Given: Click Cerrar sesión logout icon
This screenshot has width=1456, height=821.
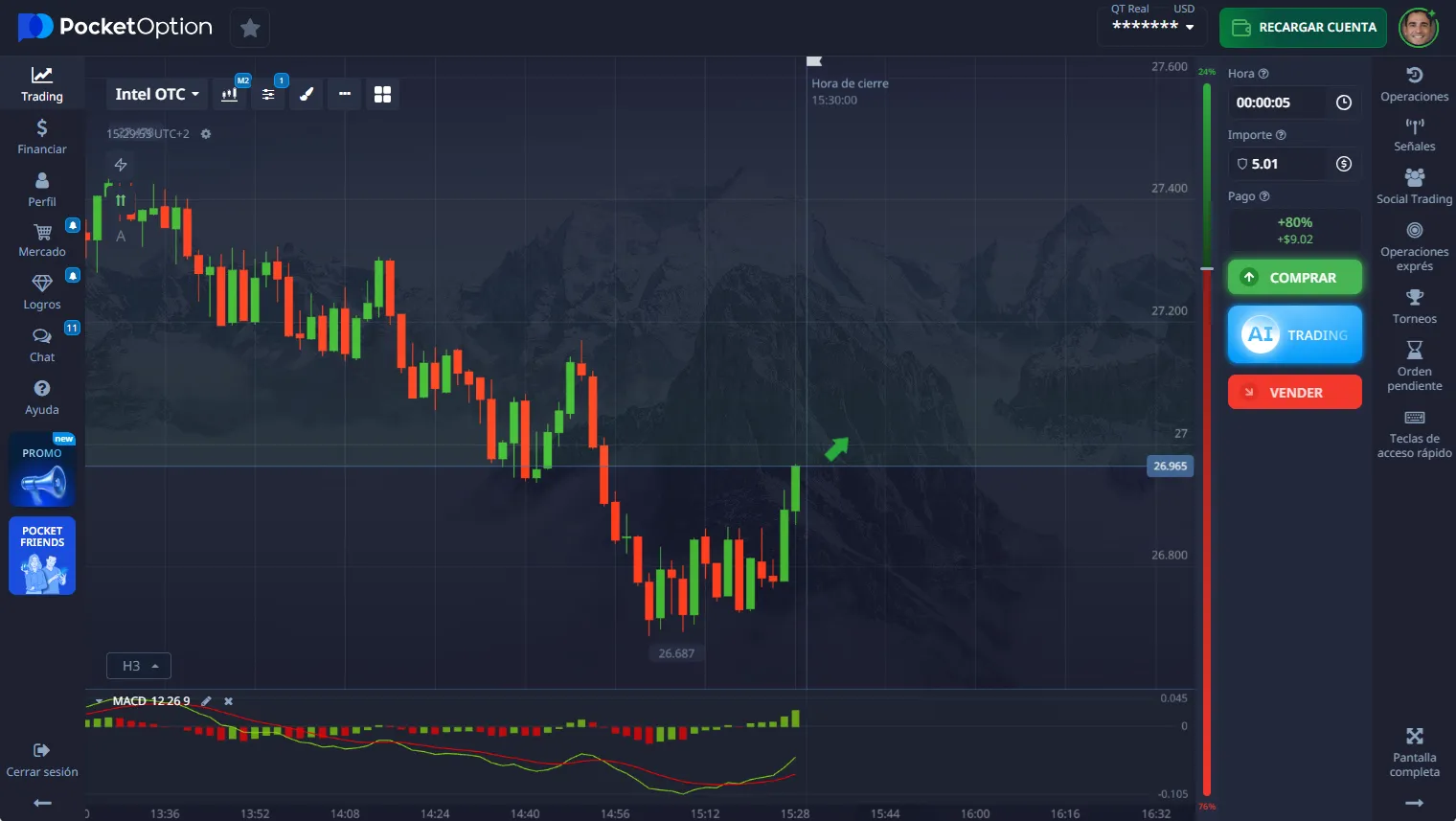Looking at the screenshot, I should 41,750.
